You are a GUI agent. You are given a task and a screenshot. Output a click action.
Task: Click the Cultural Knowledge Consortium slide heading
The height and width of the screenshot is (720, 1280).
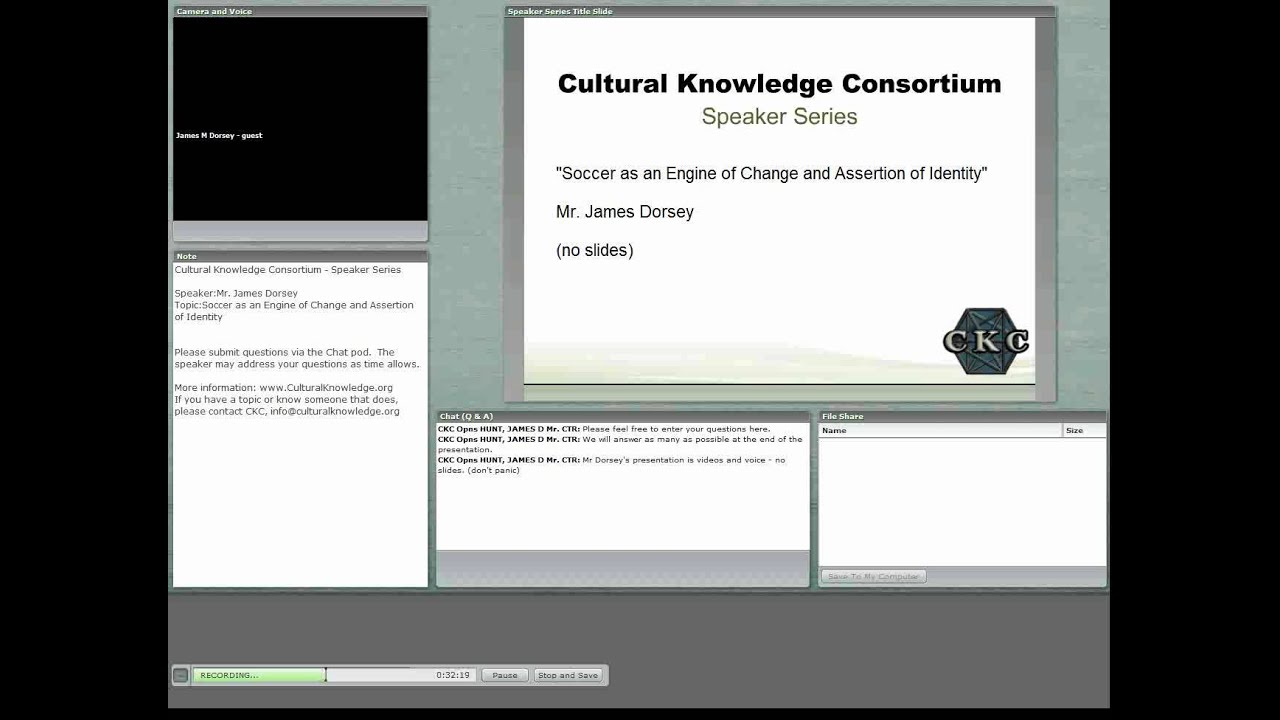(x=779, y=83)
